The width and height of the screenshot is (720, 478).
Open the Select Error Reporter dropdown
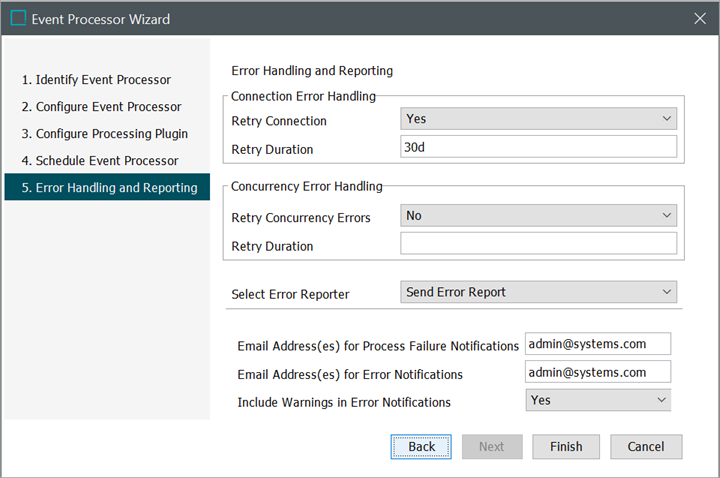(537, 292)
